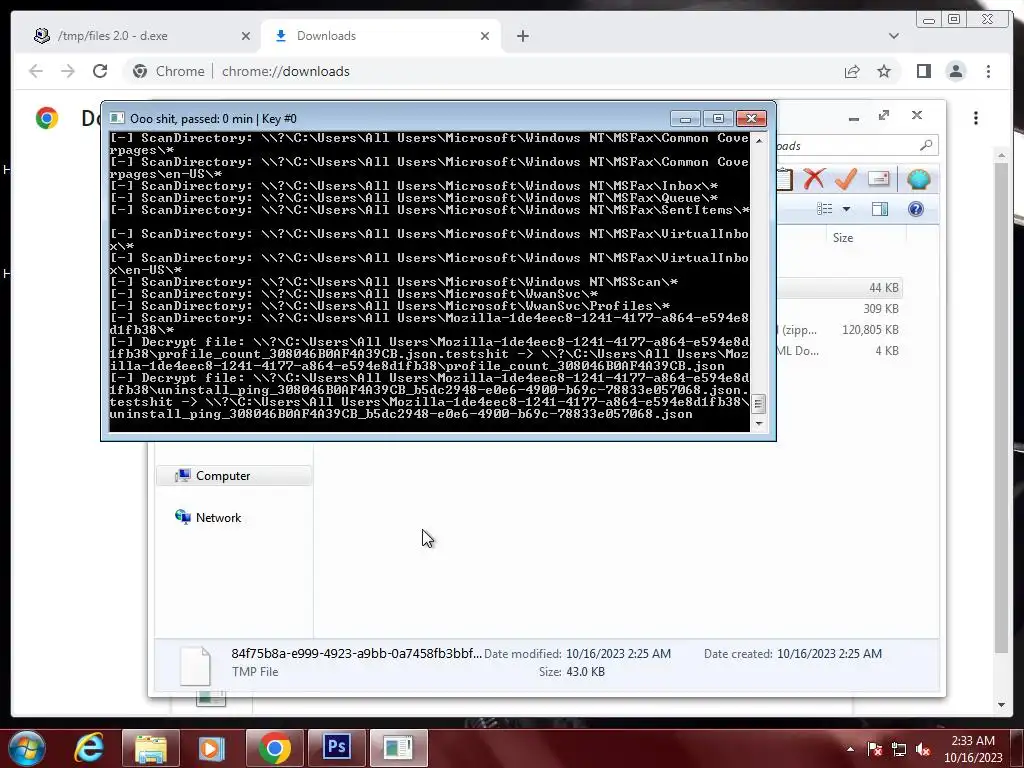This screenshot has width=1024, height=768.
Task: Select the 44 KB file row
Action: (x=839, y=288)
